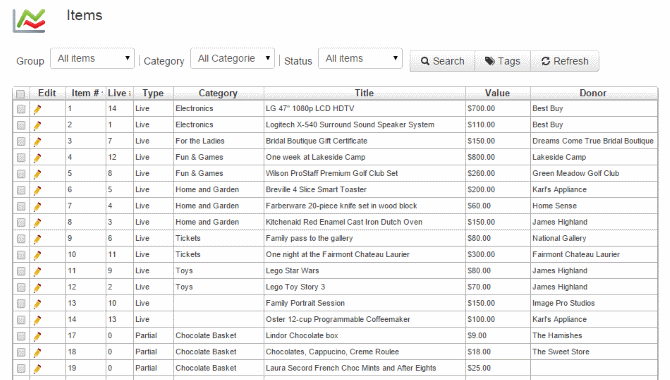Viewport: 670px width, 380px height.
Task: Edit Family Portrait Session item
Action: (x=37, y=304)
